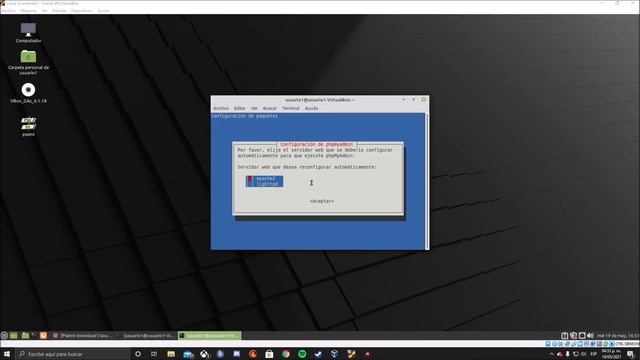Viewport: 640px width, 360px height.
Task: Open Cortana circle icon on taskbar
Action: tap(138, 354)
